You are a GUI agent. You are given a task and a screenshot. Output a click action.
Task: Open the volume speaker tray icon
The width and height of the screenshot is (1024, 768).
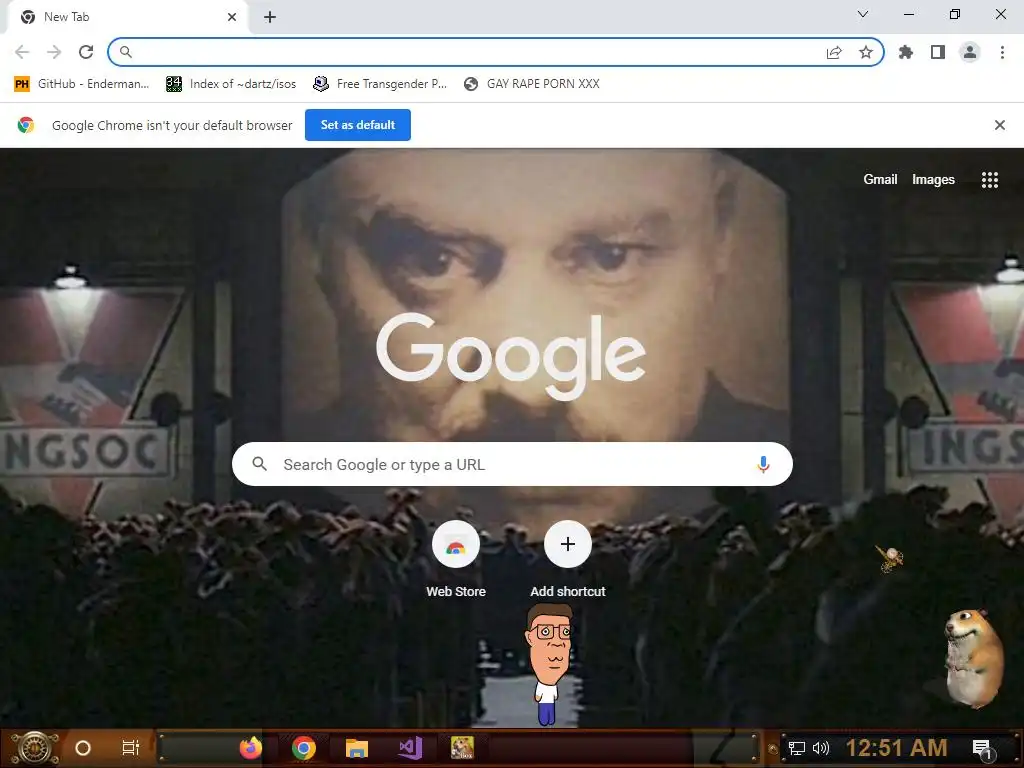point(821,748)
